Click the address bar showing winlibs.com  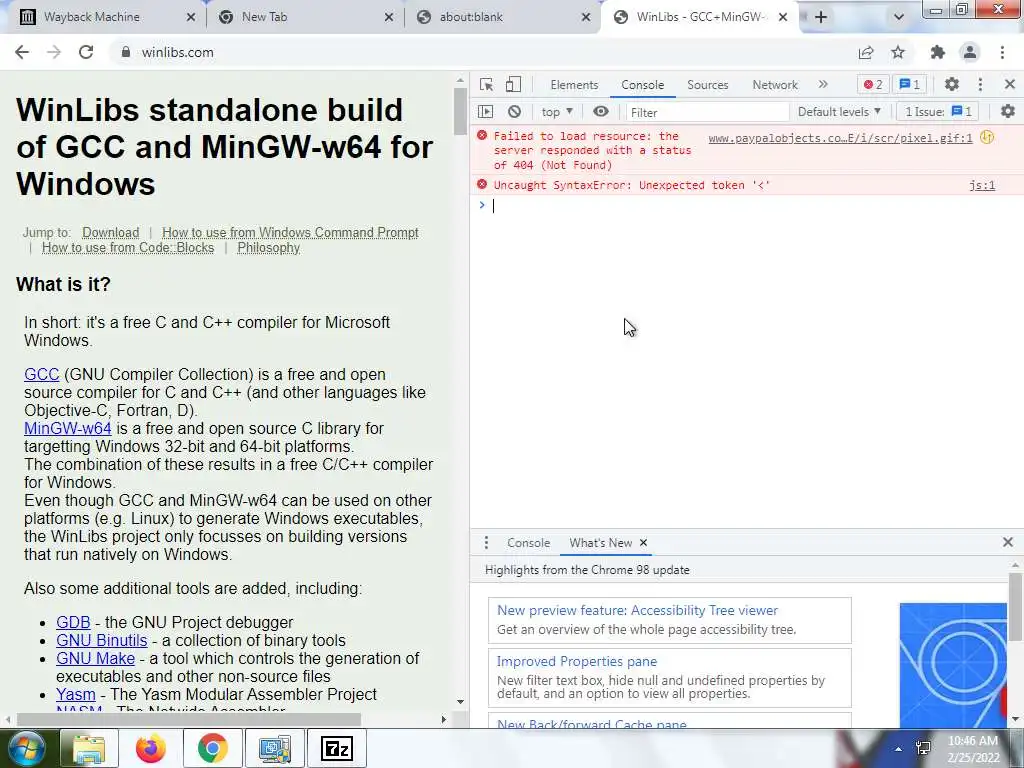click(x=483, y=52)
